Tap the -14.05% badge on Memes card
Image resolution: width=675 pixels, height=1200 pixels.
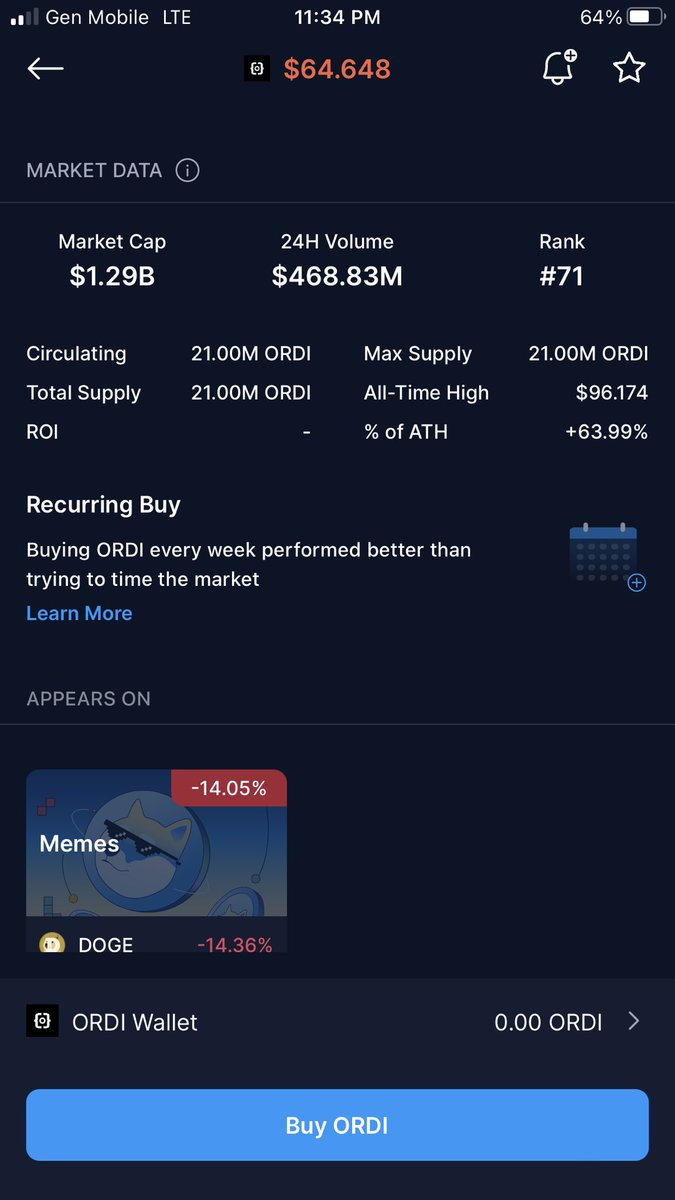229,788
